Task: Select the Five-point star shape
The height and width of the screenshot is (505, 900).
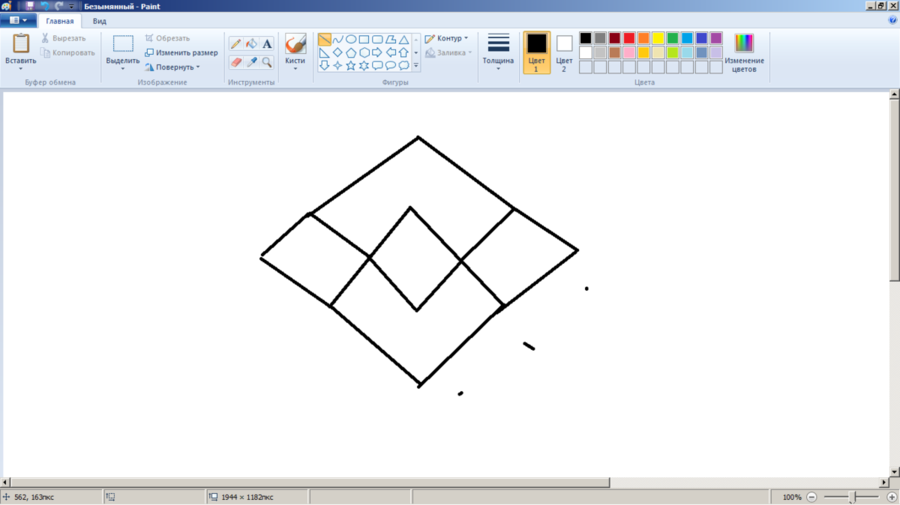Action: 351,65
